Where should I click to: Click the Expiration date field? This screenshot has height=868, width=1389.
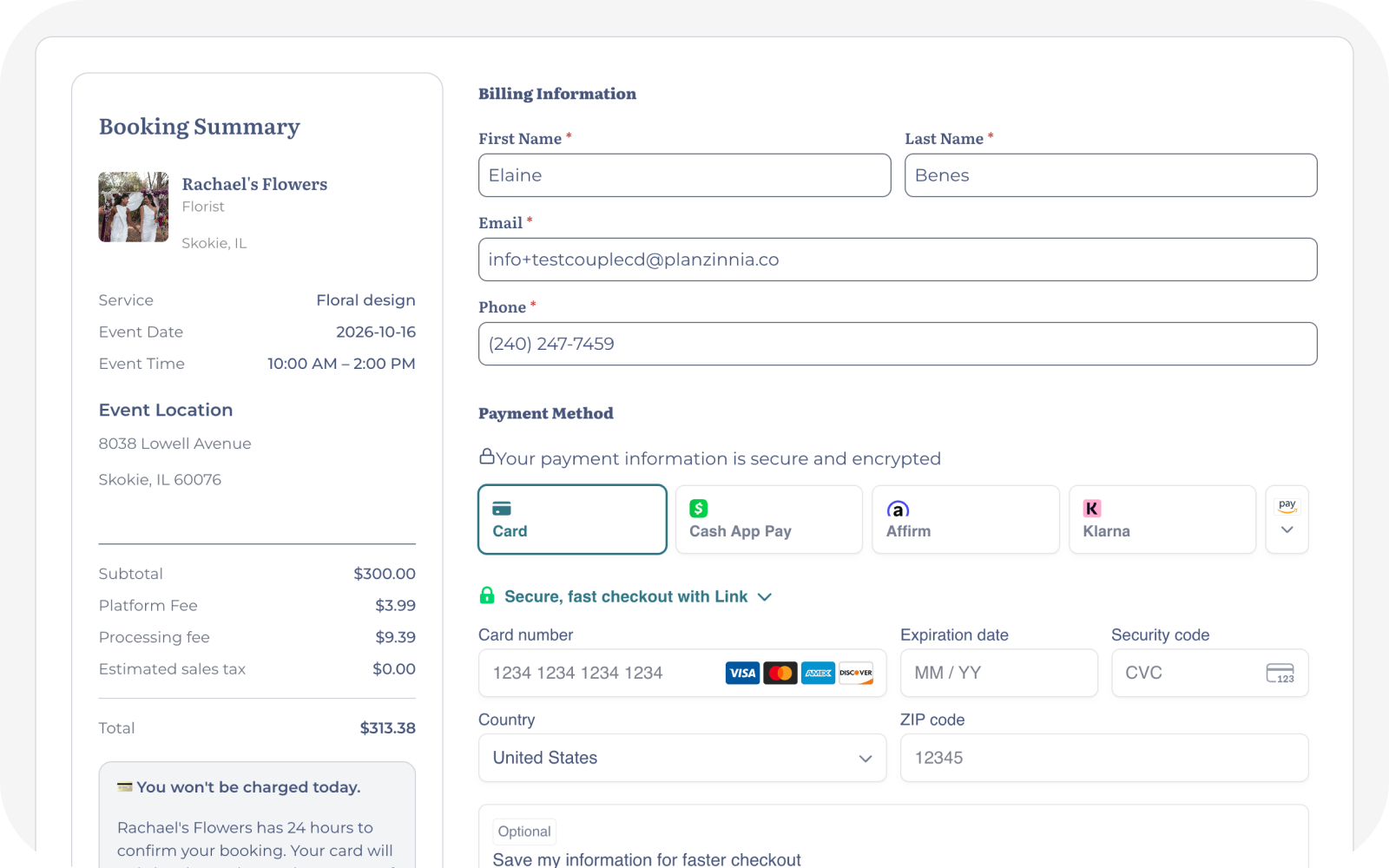(x=999, y=673)
